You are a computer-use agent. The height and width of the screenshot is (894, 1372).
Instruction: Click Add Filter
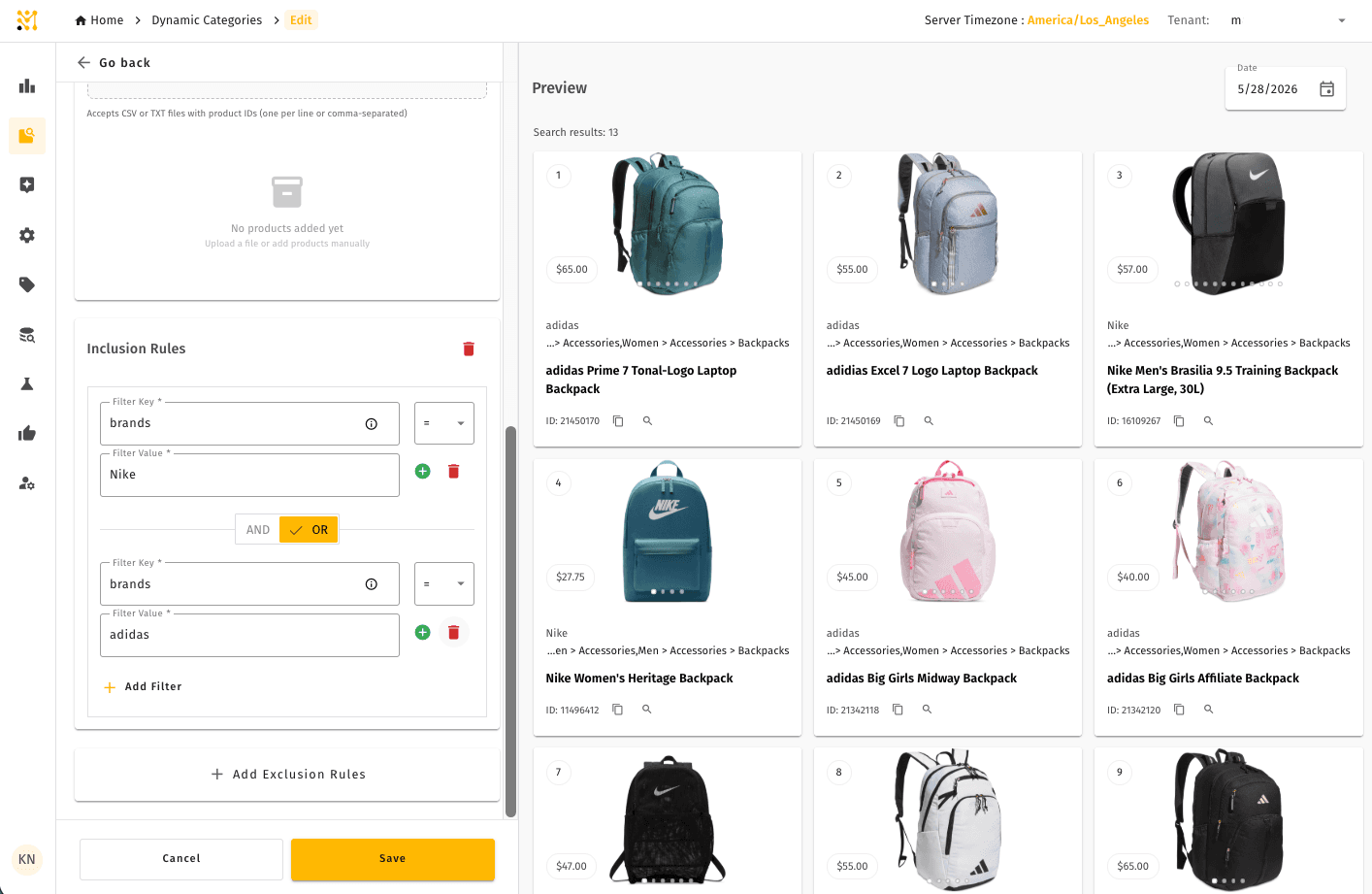pos(143,686)
